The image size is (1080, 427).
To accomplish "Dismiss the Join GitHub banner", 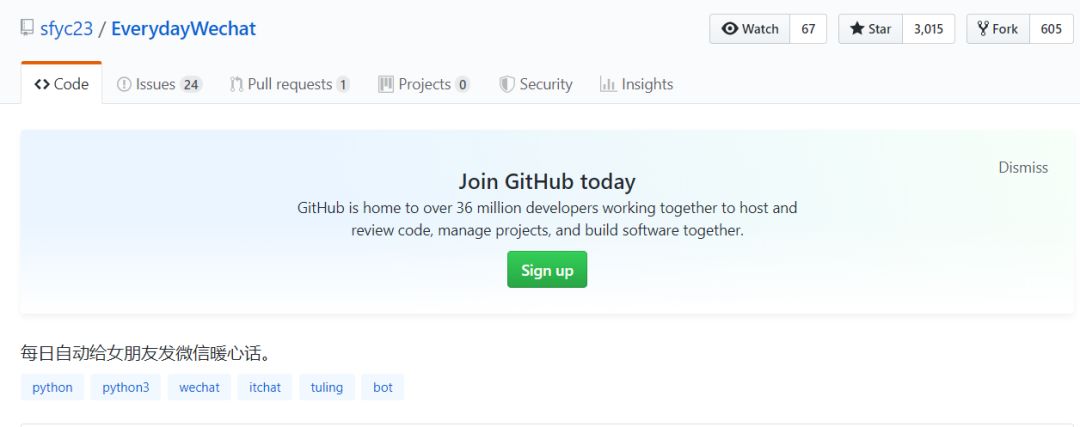I will pyautogui.click(x=1023, y=167).
